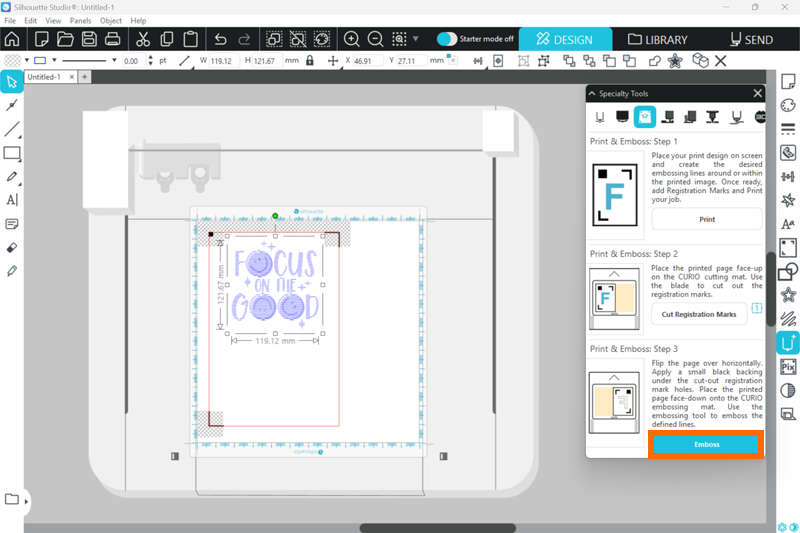Open the Text Style panel icon

(x=788, y=224)
